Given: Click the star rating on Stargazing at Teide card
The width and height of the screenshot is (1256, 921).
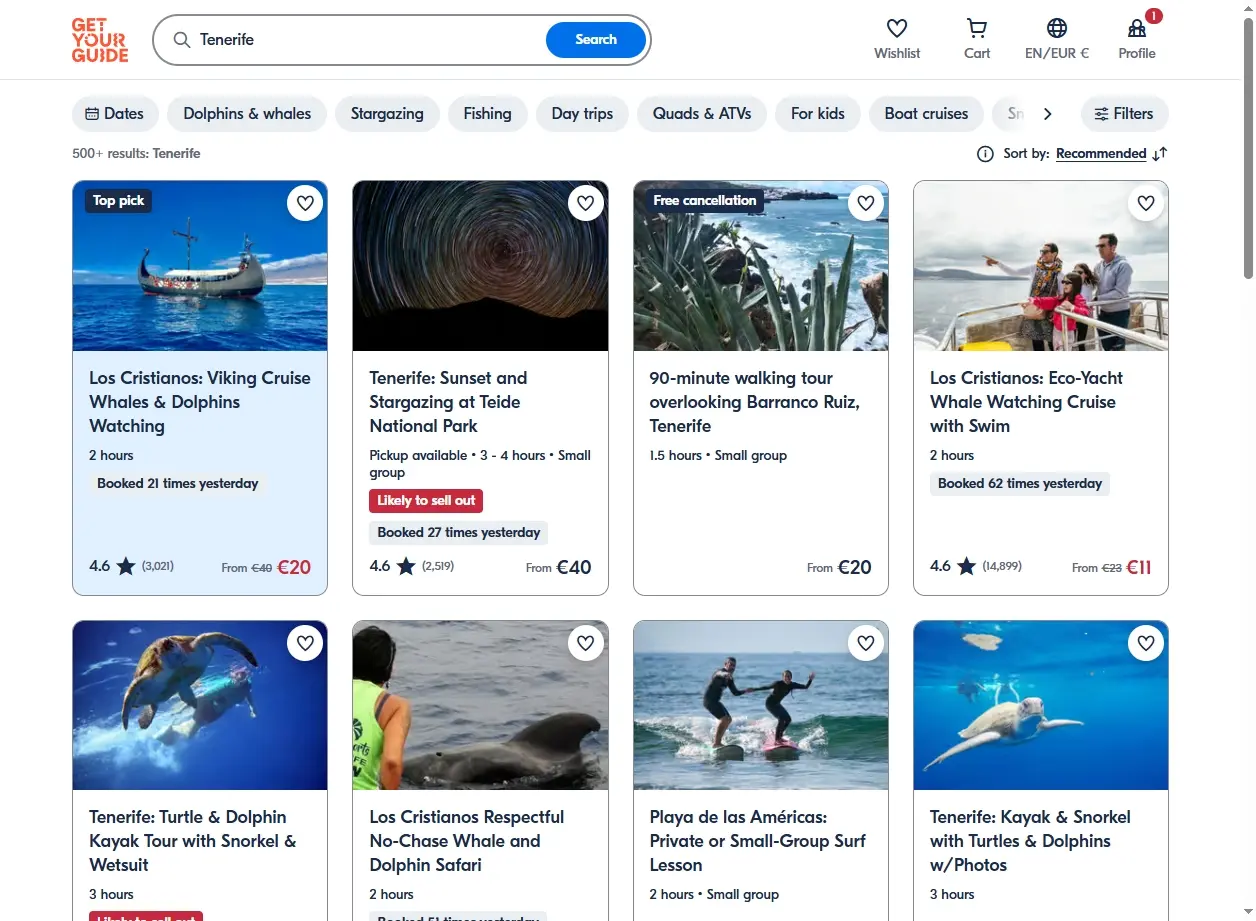Looking at the screenshot, I should click(406, 567).
